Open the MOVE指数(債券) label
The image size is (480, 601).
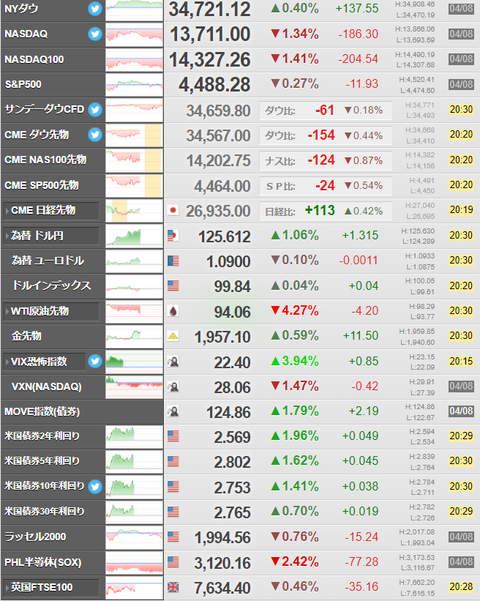[42, 412]
